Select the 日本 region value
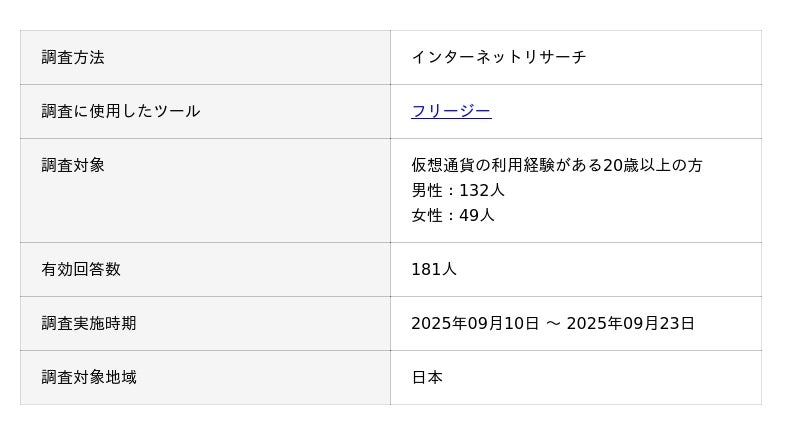800x435 pixels. (x=427, y=377)
